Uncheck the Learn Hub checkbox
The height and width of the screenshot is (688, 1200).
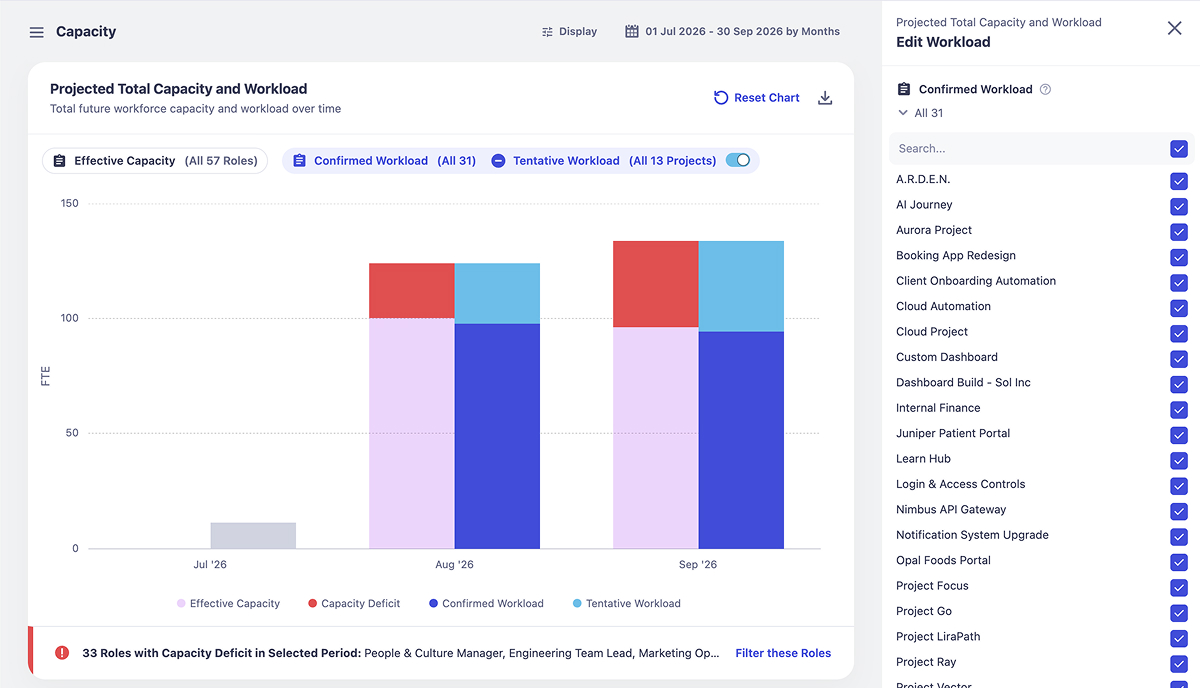pos(1179,460)
